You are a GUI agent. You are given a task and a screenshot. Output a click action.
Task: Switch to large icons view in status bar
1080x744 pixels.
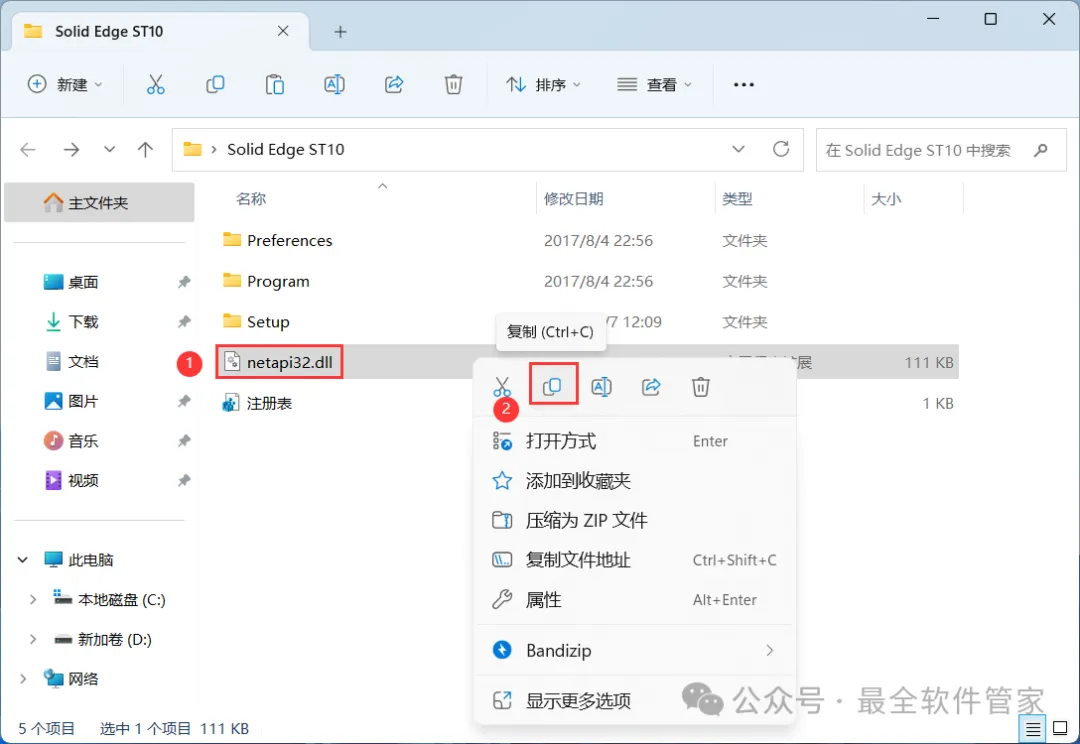pyautogui.click(x=1061, y=728)
